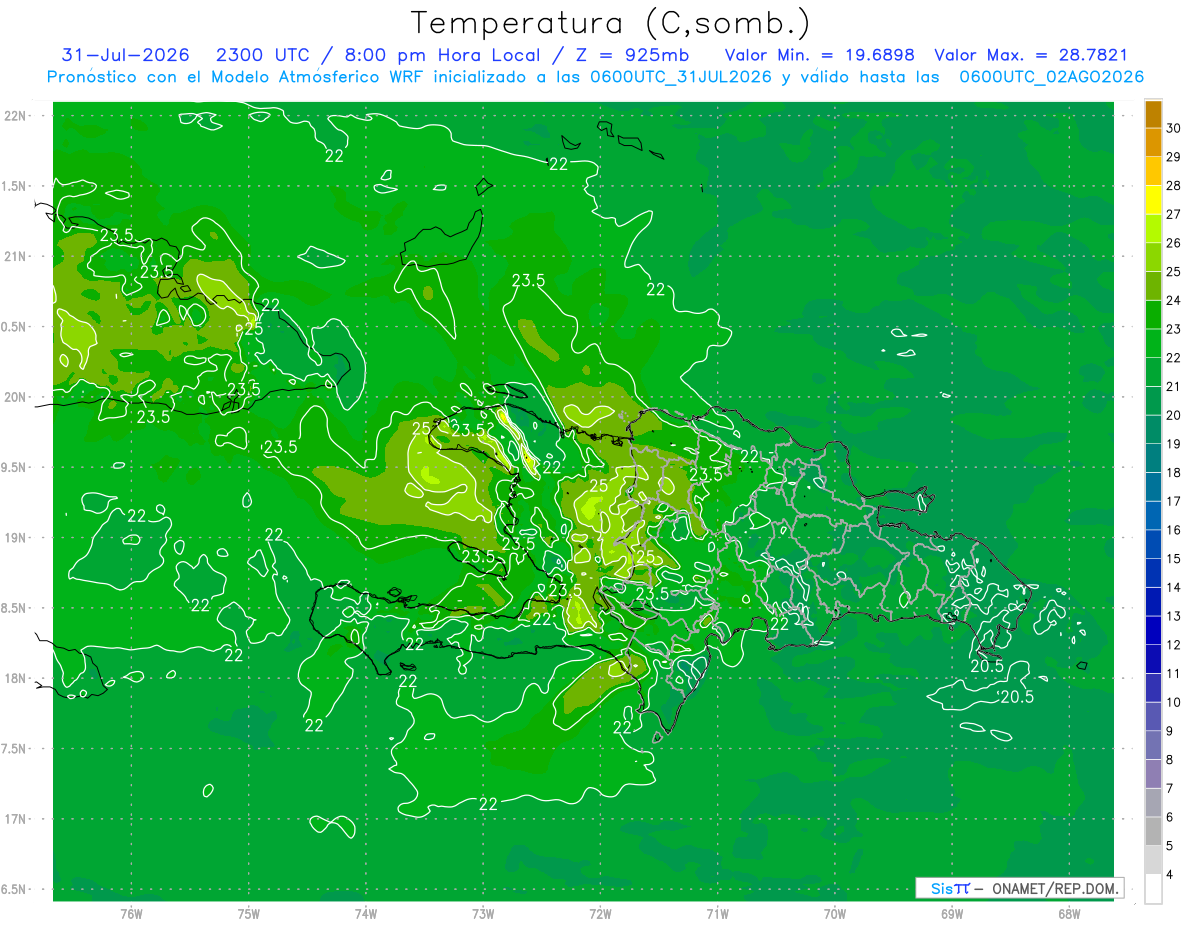
Task: Click the '72W' longitude axis label
Action: [600, 914]
